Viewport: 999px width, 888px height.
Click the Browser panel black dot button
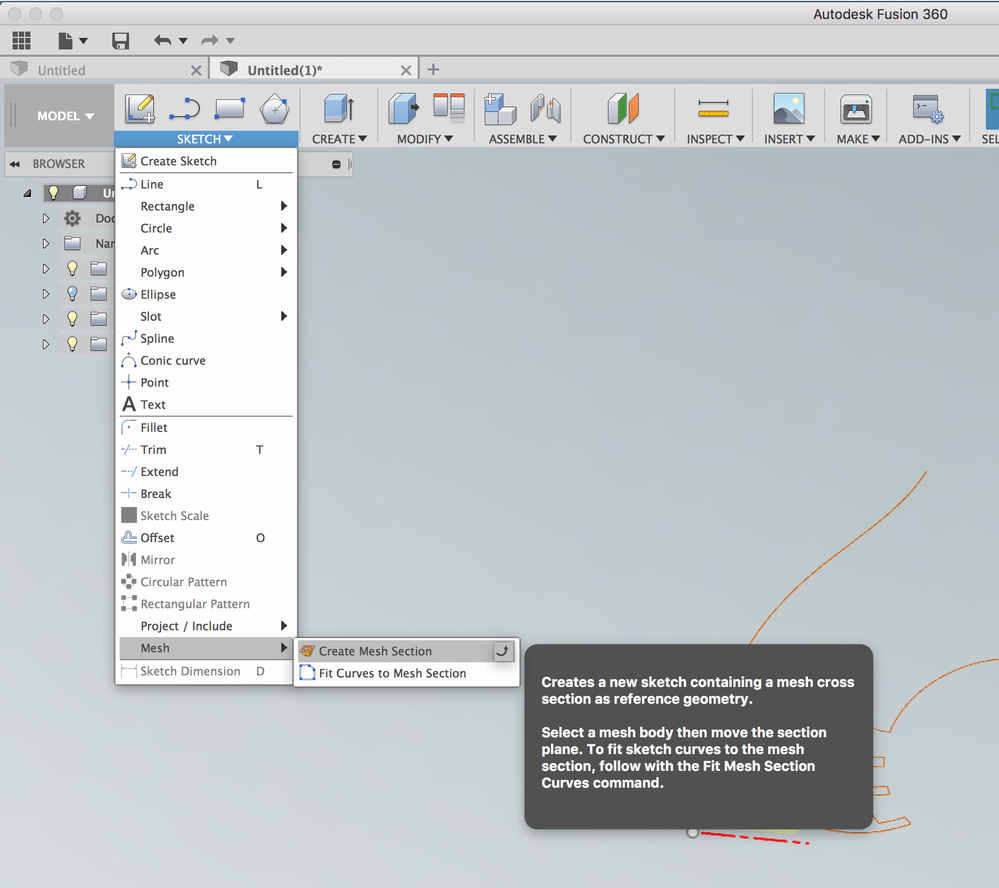(336, 164)
